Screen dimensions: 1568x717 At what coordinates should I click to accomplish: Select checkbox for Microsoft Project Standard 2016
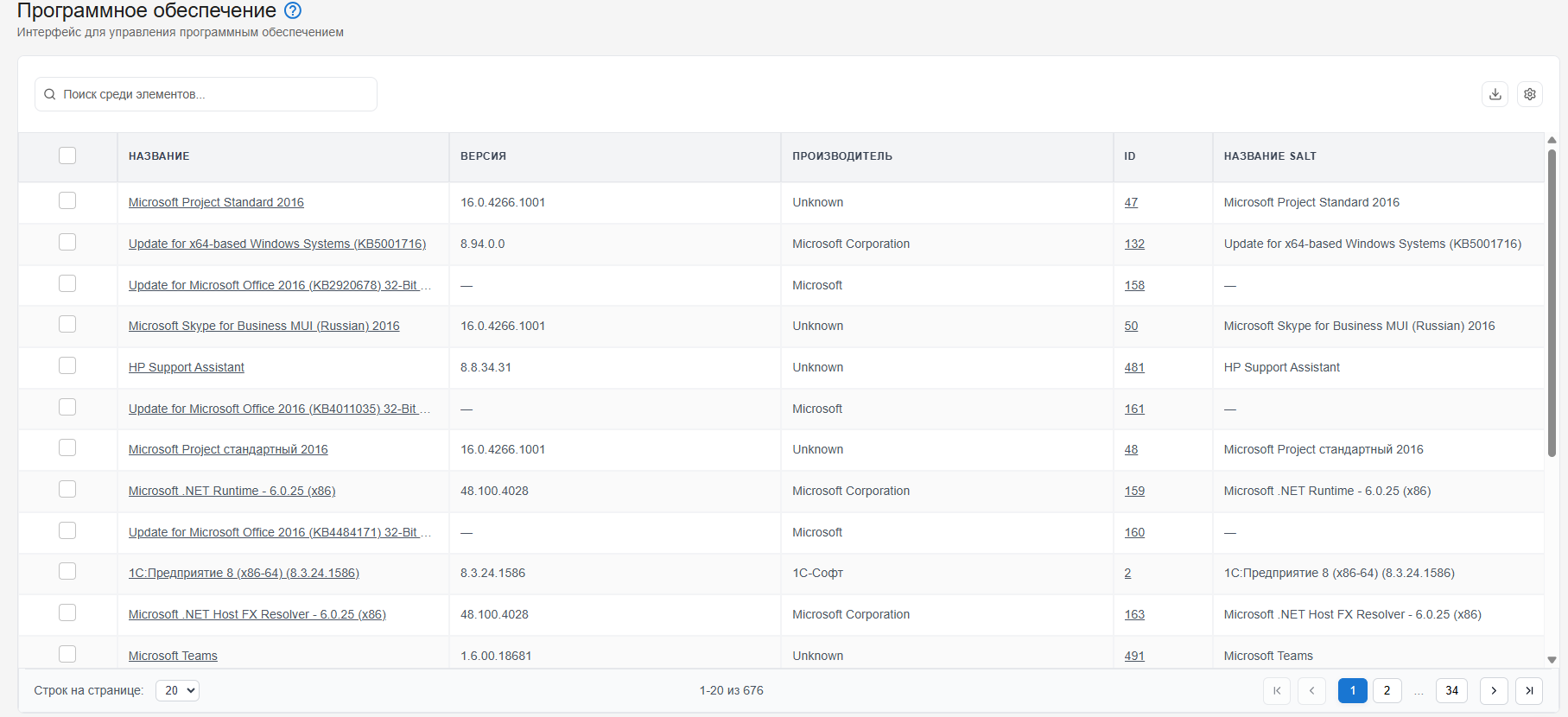click(x=67, y=200)
